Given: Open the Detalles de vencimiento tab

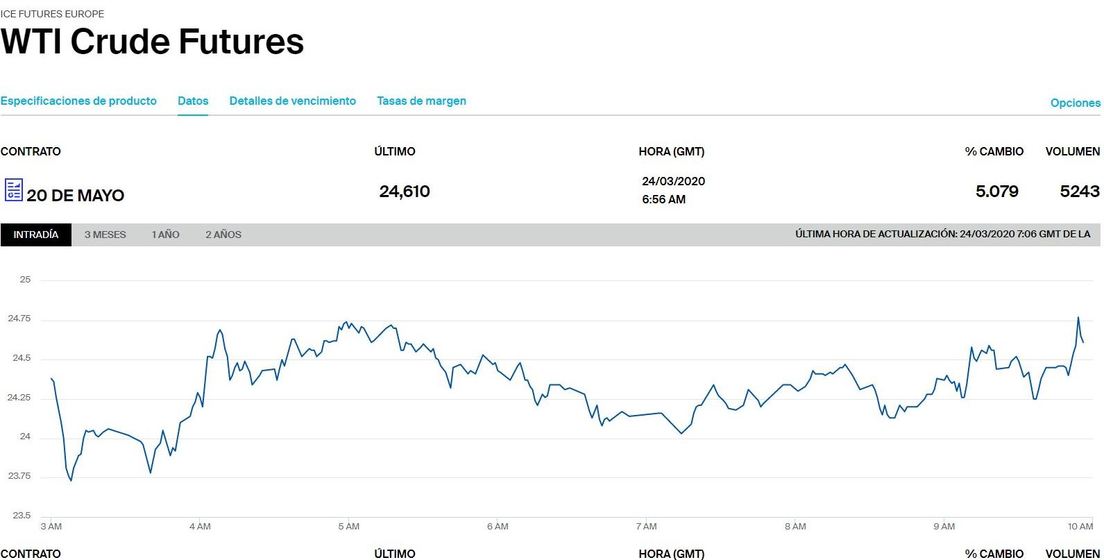Looking at the screenshot, I should (292, 101).
